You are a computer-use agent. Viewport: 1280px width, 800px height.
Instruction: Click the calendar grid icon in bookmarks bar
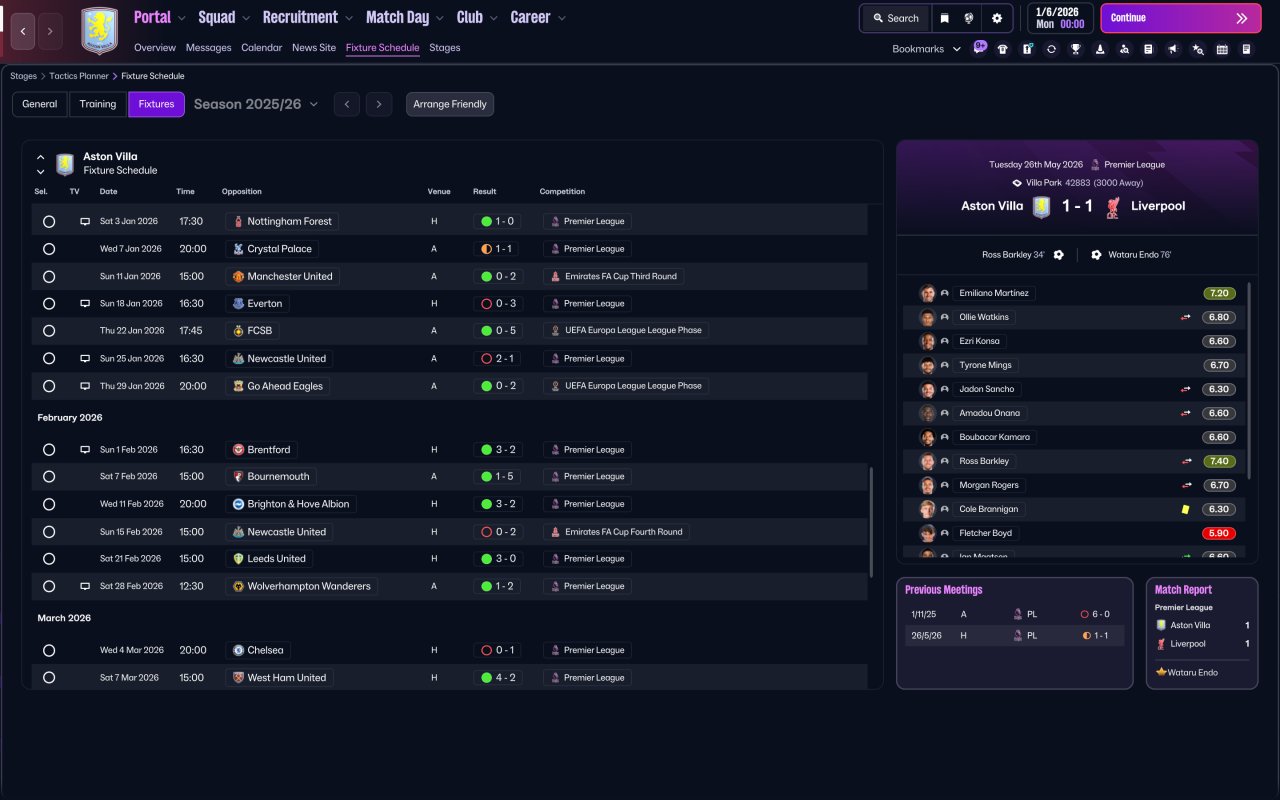click(1222, 49)
